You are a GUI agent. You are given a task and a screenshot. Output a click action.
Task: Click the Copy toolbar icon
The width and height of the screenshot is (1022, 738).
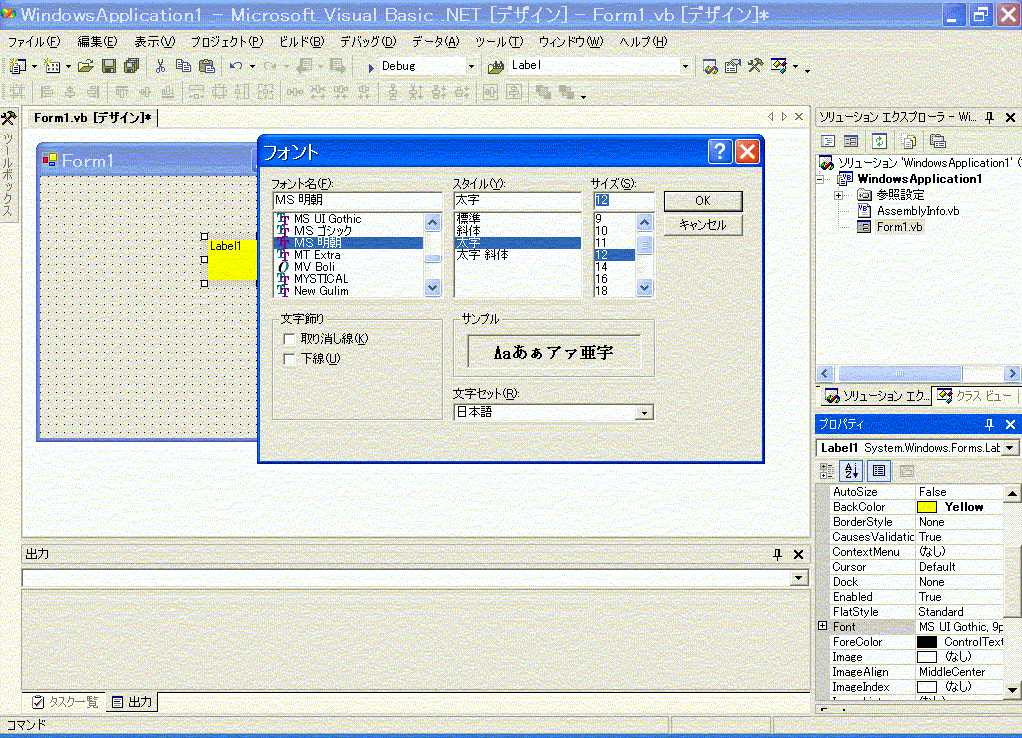click(x=183, y=66)
